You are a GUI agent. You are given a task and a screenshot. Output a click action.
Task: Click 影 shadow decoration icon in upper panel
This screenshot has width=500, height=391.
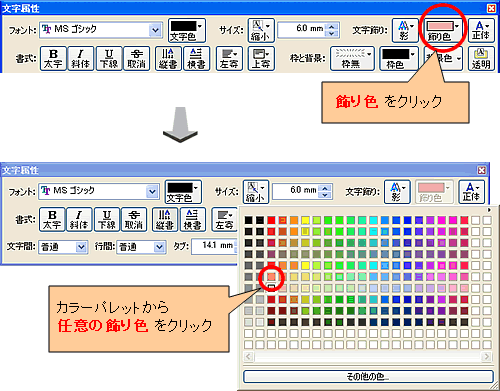pos(405,30)
